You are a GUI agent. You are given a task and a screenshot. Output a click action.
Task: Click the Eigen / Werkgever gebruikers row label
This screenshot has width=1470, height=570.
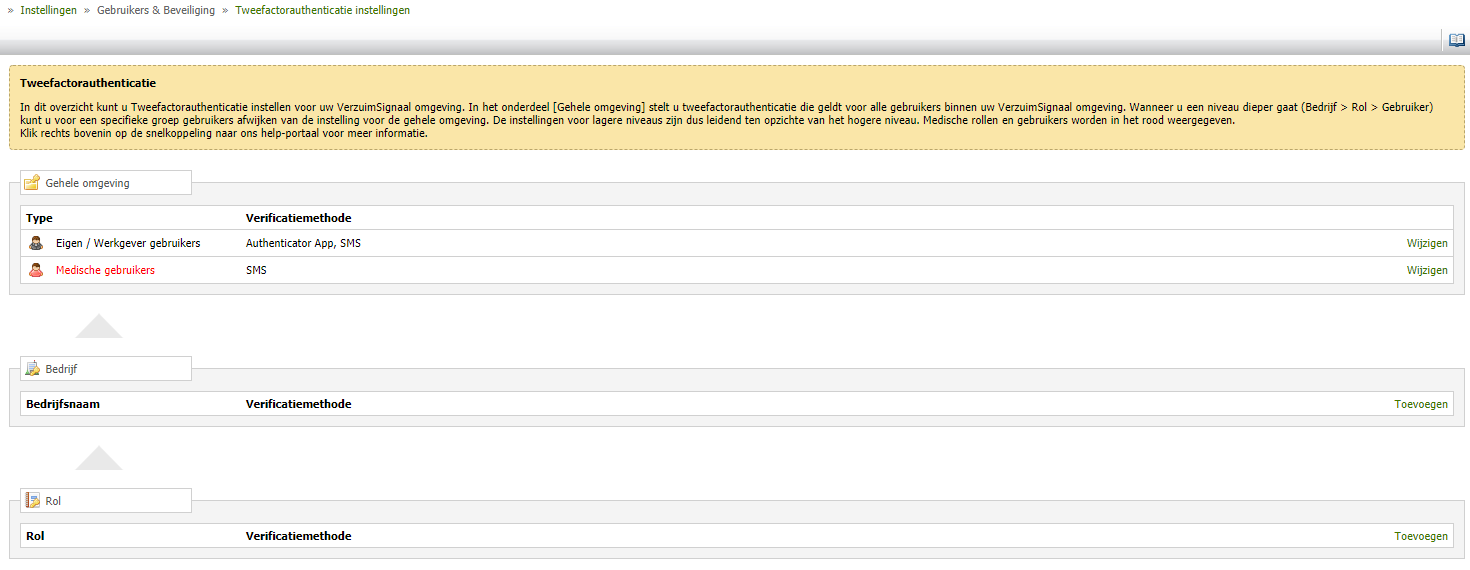128,243
